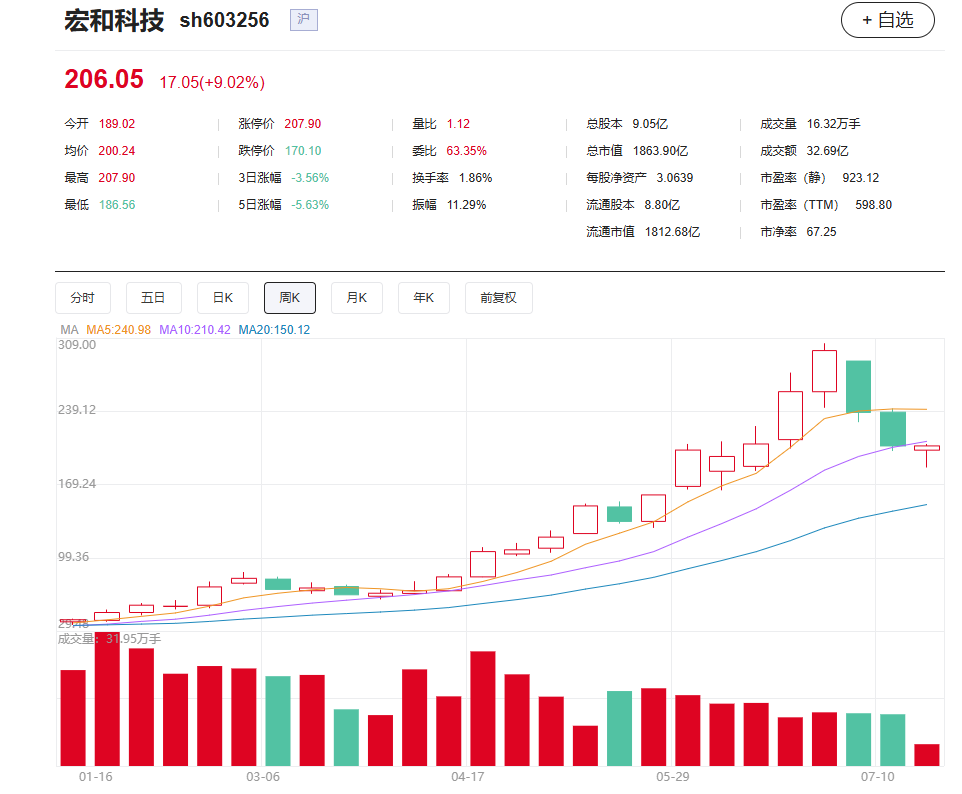Open the 五日 five-day chart tab
This screenshot has width=962, height=794.
(153, 298)
